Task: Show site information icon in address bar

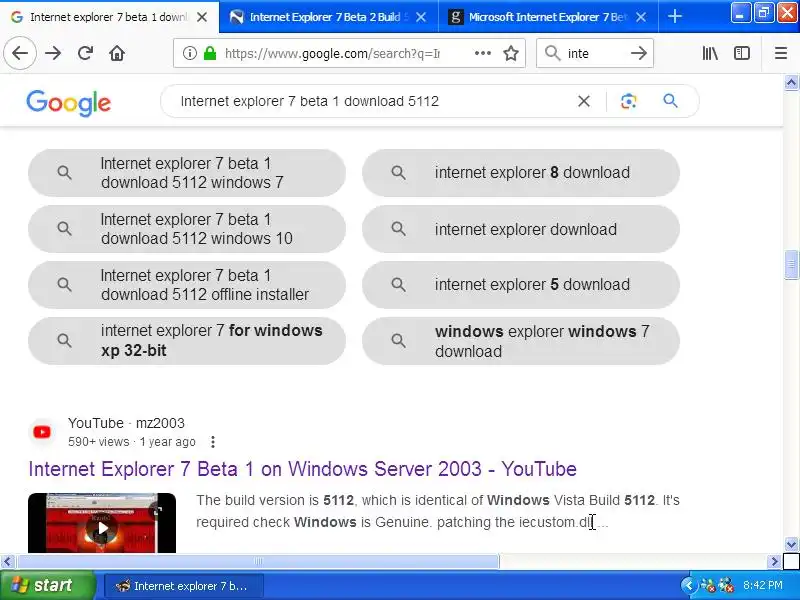Action: coord(189,53)
